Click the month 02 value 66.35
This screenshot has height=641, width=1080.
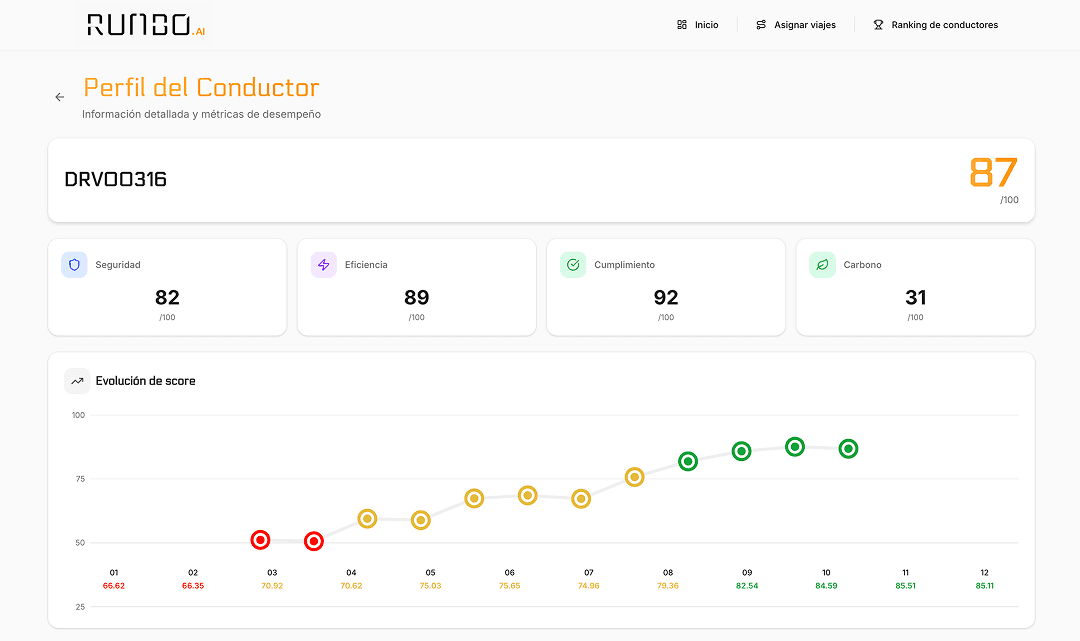[x=193, y=586]
